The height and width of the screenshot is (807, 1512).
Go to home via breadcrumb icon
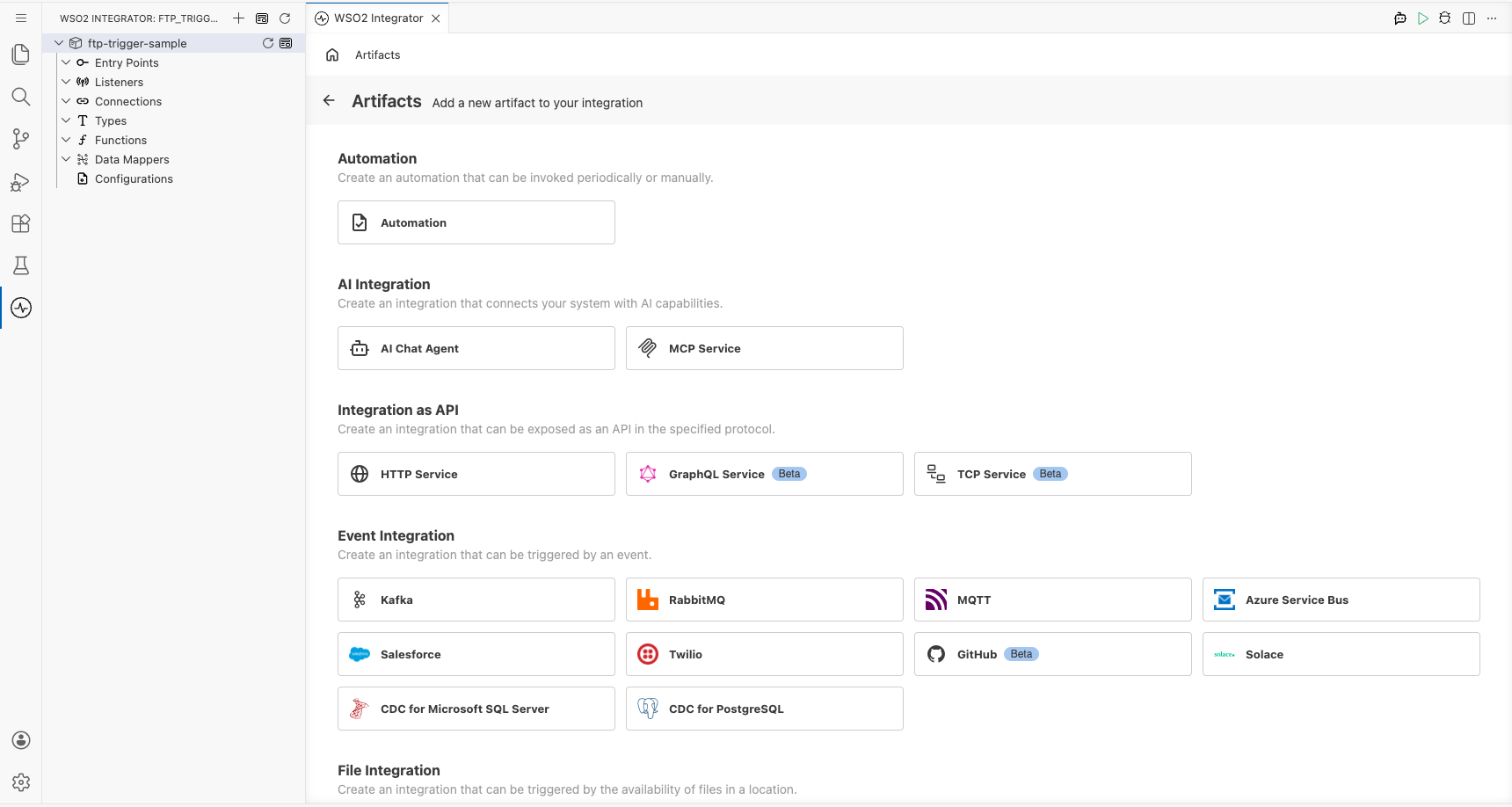[x=332, y=55]
